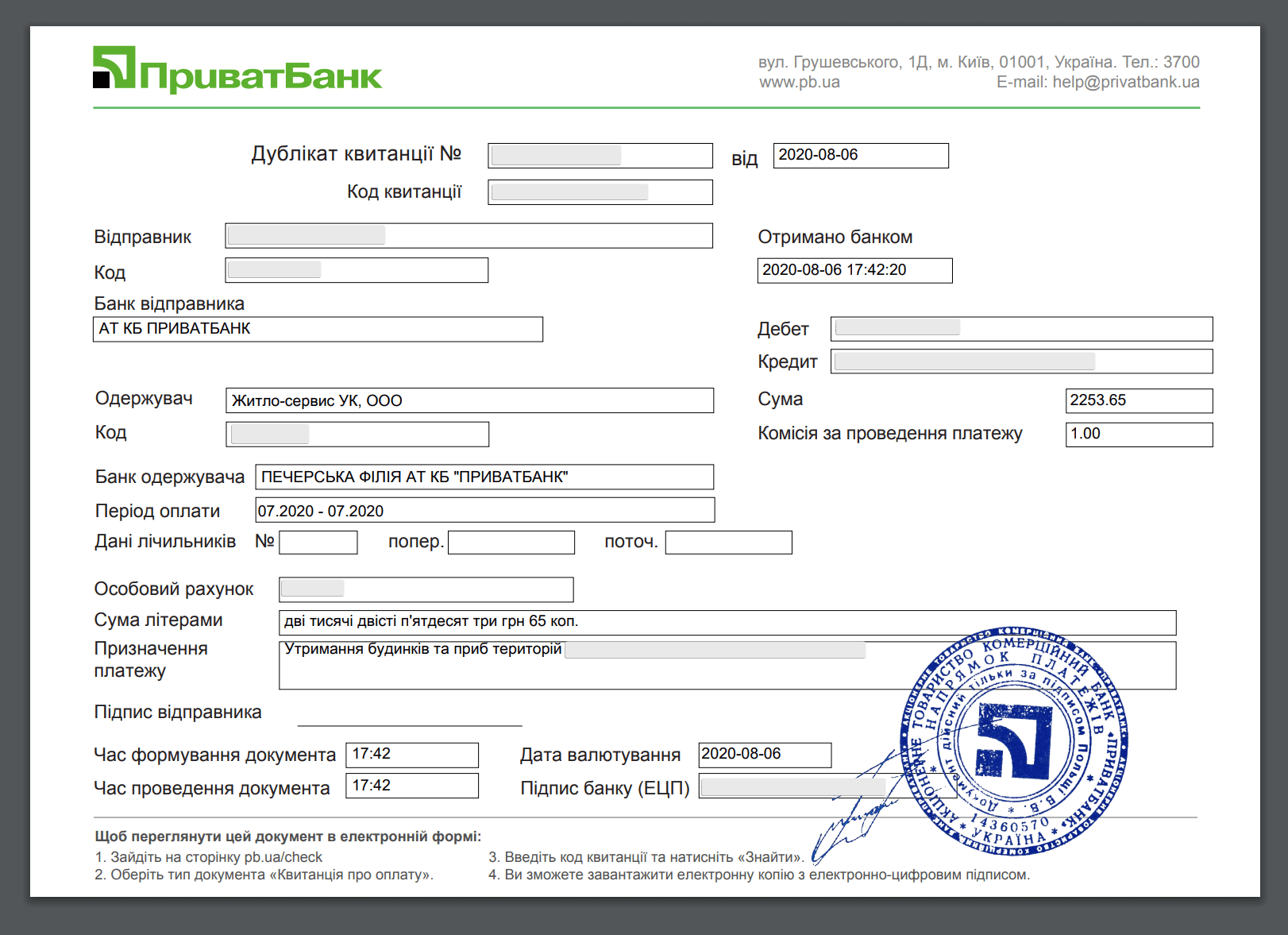Click the Отримано банком label
The image size is (1288, 935).
click(x=835, y=237)
